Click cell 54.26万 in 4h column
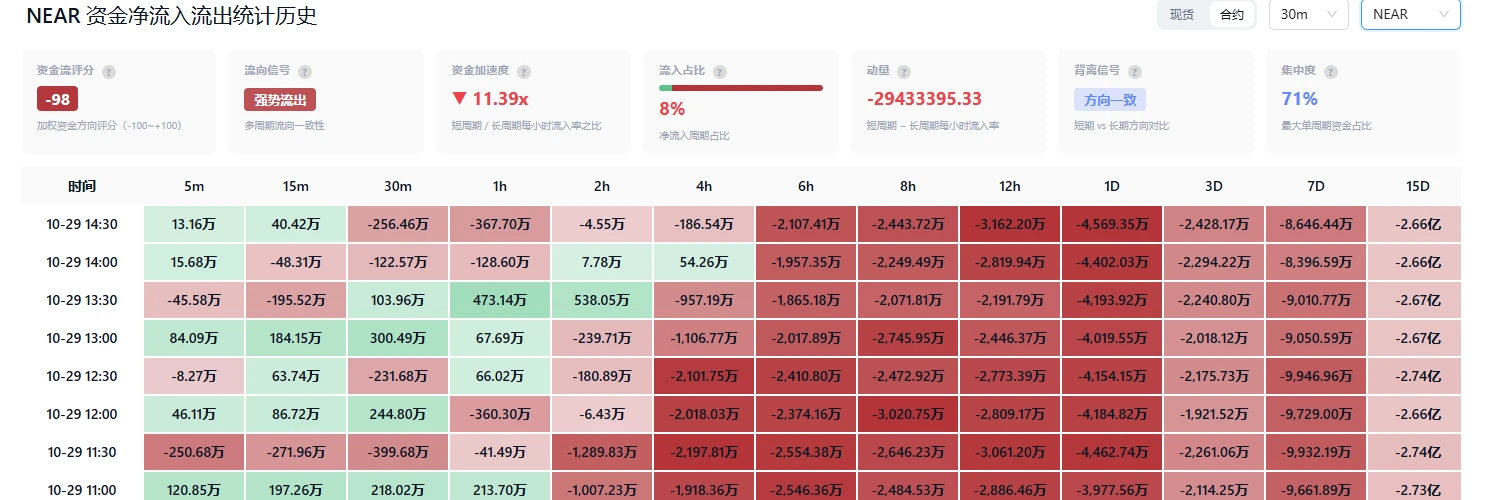Screen dimensions: 1507x500 pos(705,262)
